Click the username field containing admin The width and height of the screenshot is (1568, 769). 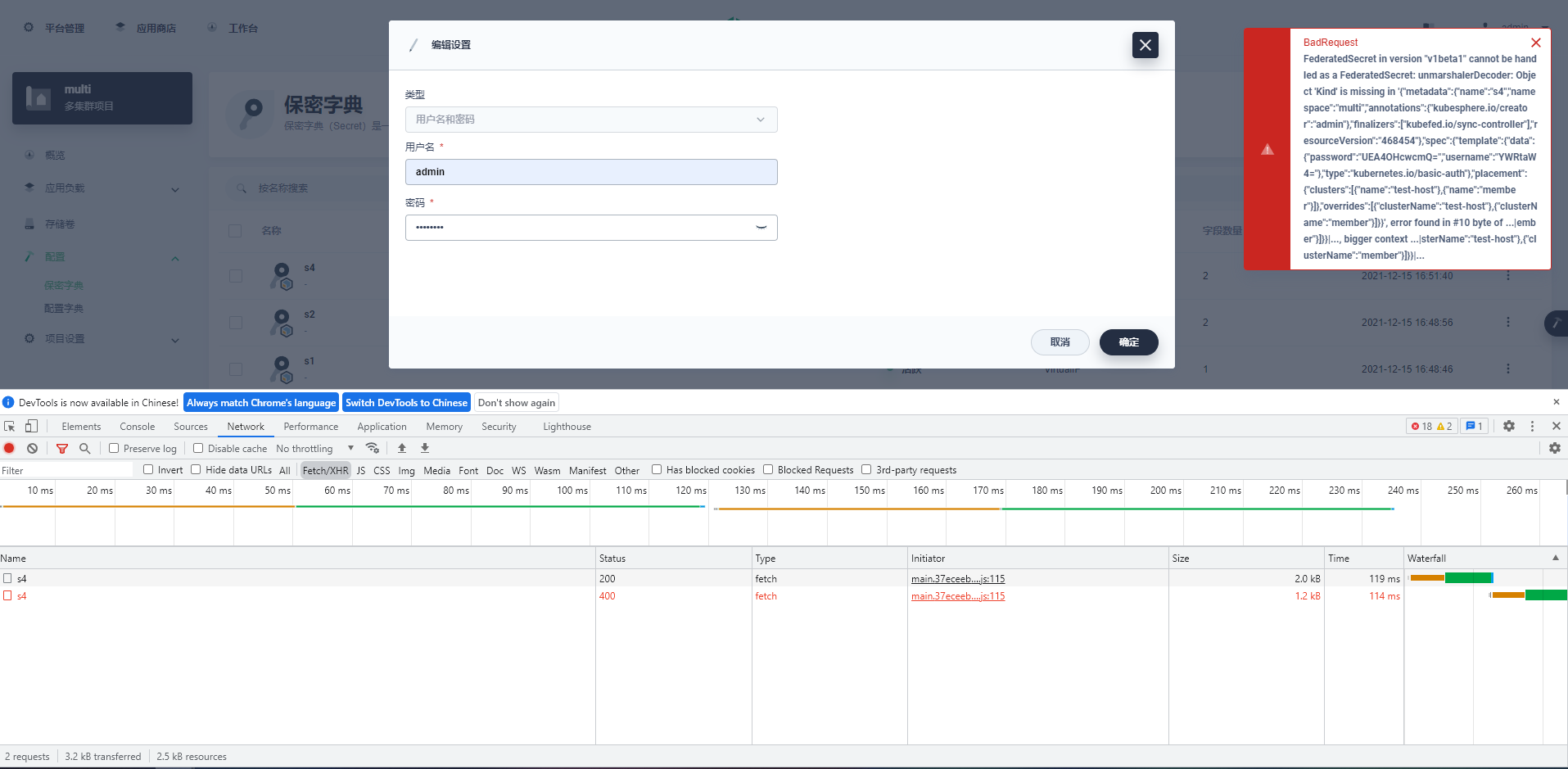coord(591,172)
